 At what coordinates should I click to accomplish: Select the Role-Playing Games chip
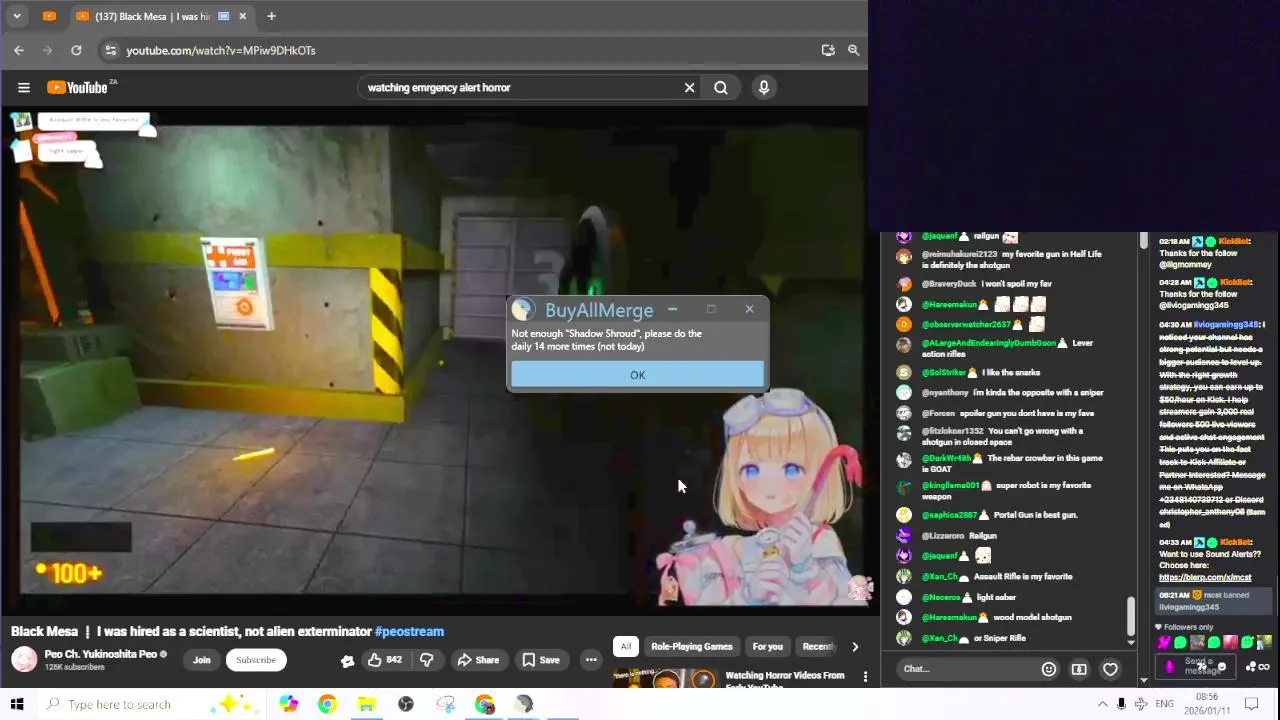[x=692, y=646]
